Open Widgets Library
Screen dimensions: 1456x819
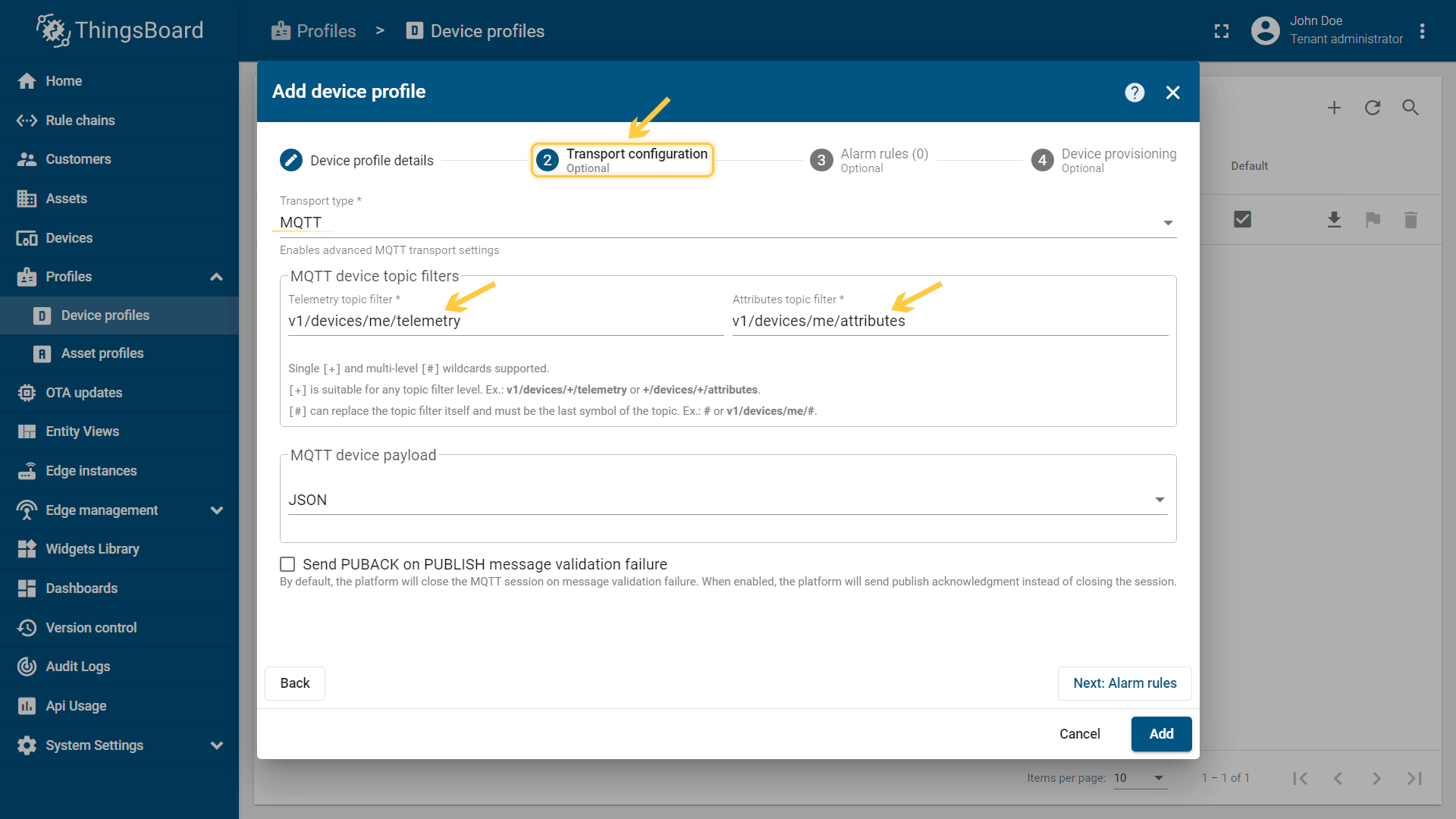coord(119,549)
